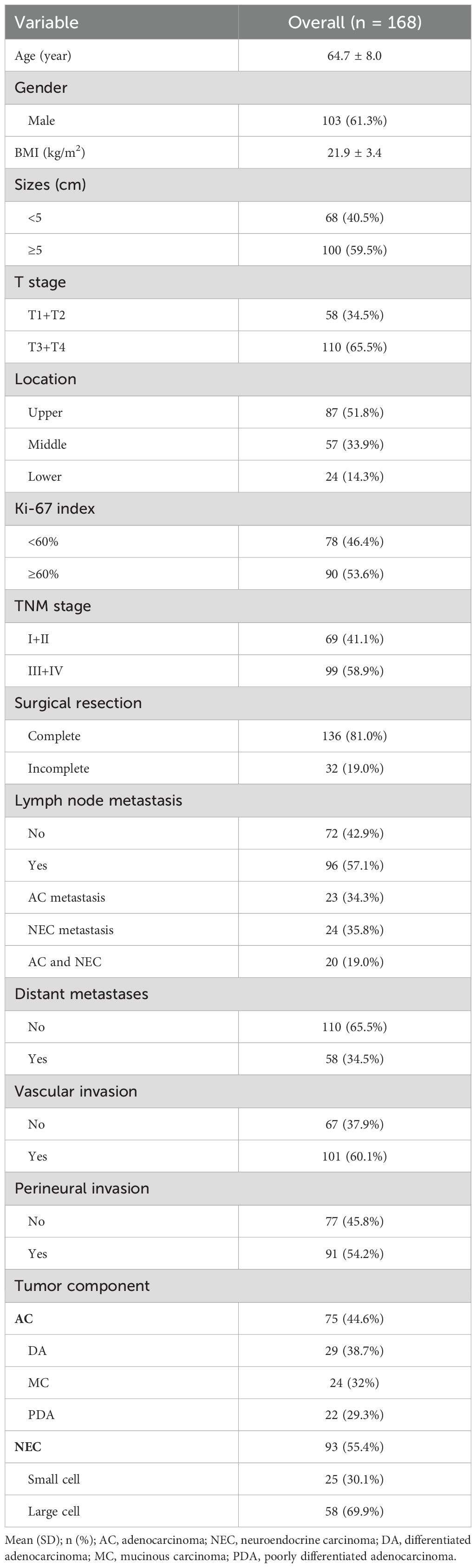
Task: Click the Gender section heading
Action: (x=41, y=88)
